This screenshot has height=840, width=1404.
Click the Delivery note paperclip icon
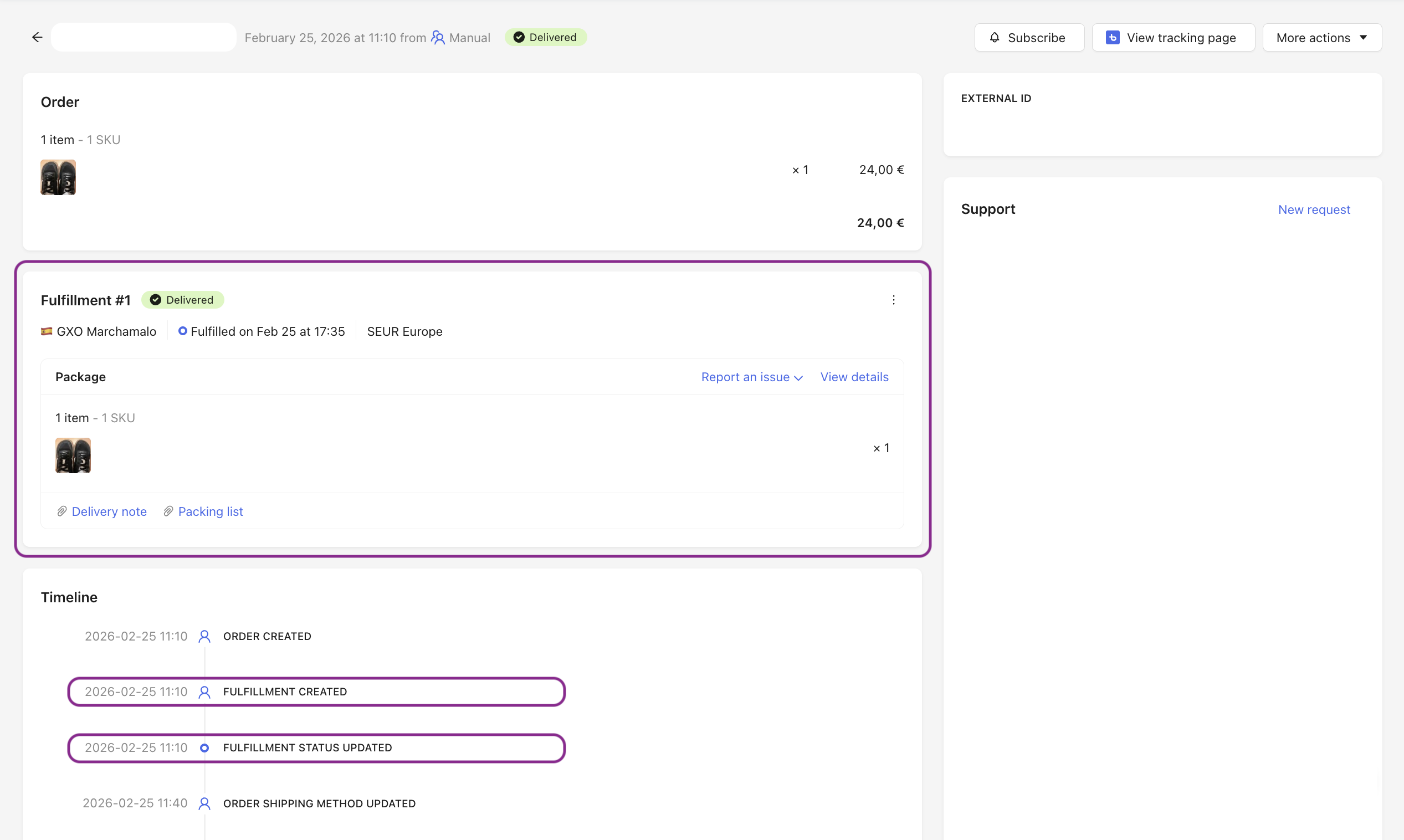click(62, 511)
